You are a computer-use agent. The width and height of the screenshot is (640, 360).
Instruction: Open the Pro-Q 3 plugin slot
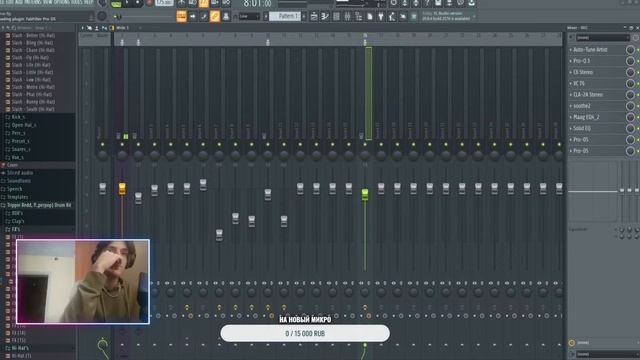[x=582, y=61]
